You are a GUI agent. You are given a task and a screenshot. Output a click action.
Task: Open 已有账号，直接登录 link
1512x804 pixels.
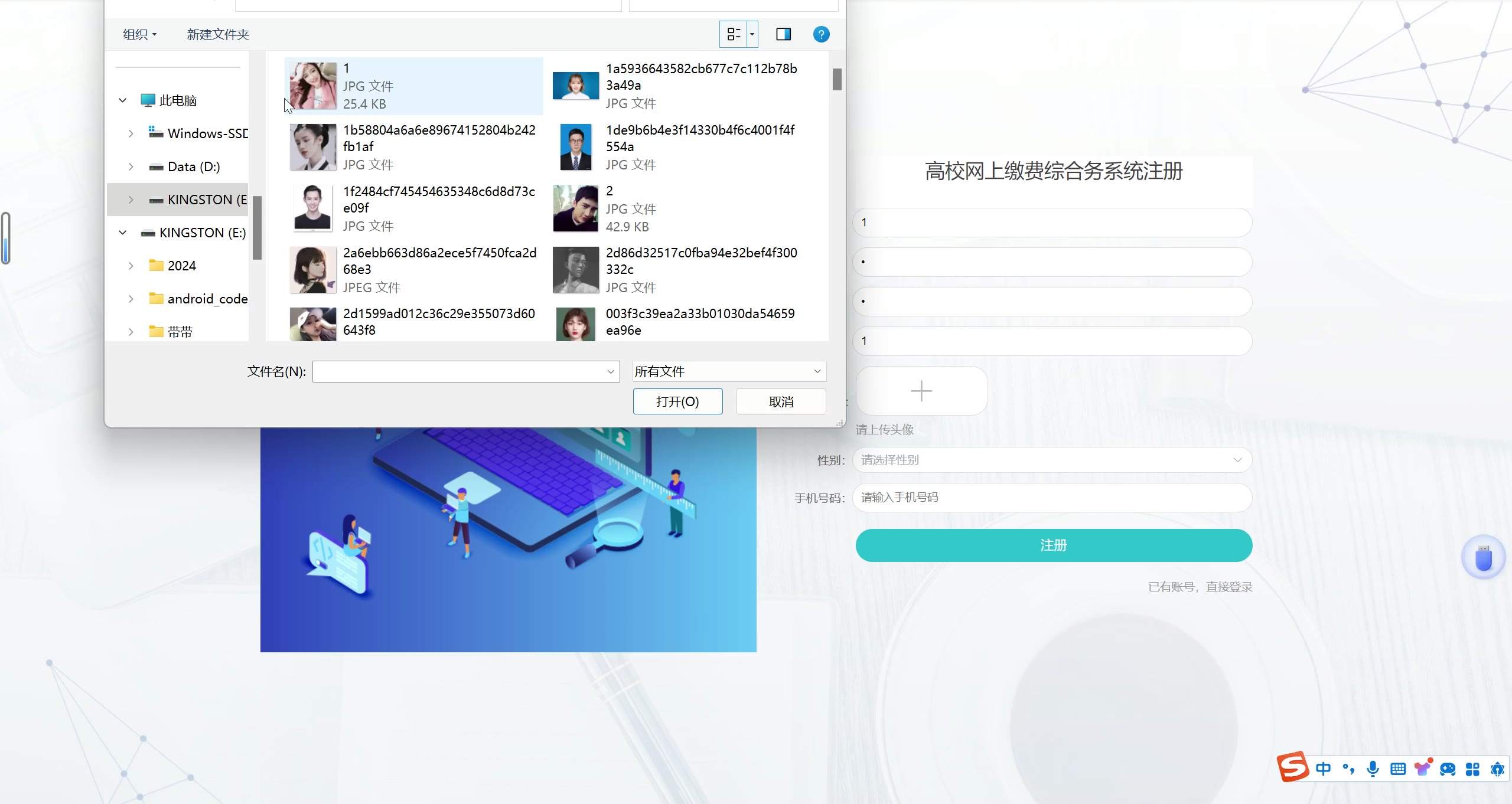click(x=1200, y=587)
